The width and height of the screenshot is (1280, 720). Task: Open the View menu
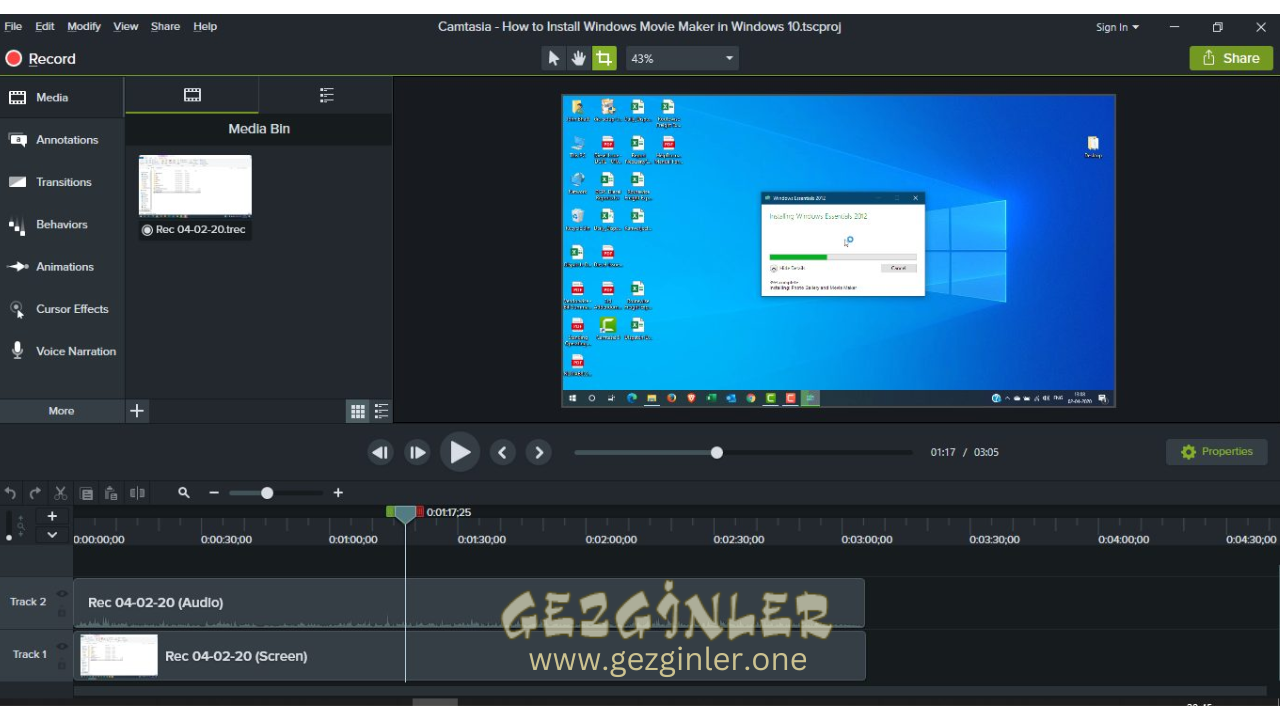126,26
